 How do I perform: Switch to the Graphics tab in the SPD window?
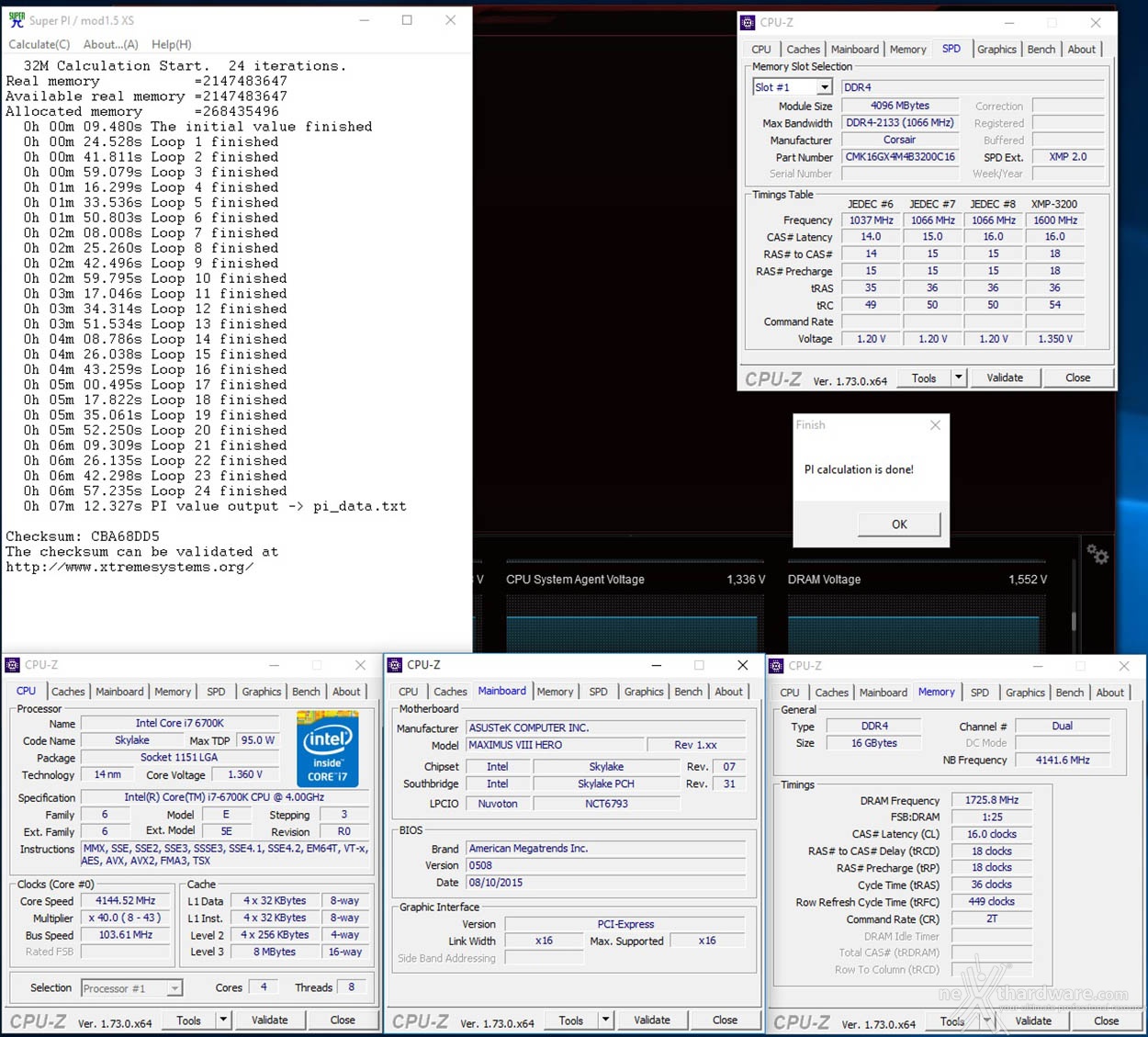996,50
